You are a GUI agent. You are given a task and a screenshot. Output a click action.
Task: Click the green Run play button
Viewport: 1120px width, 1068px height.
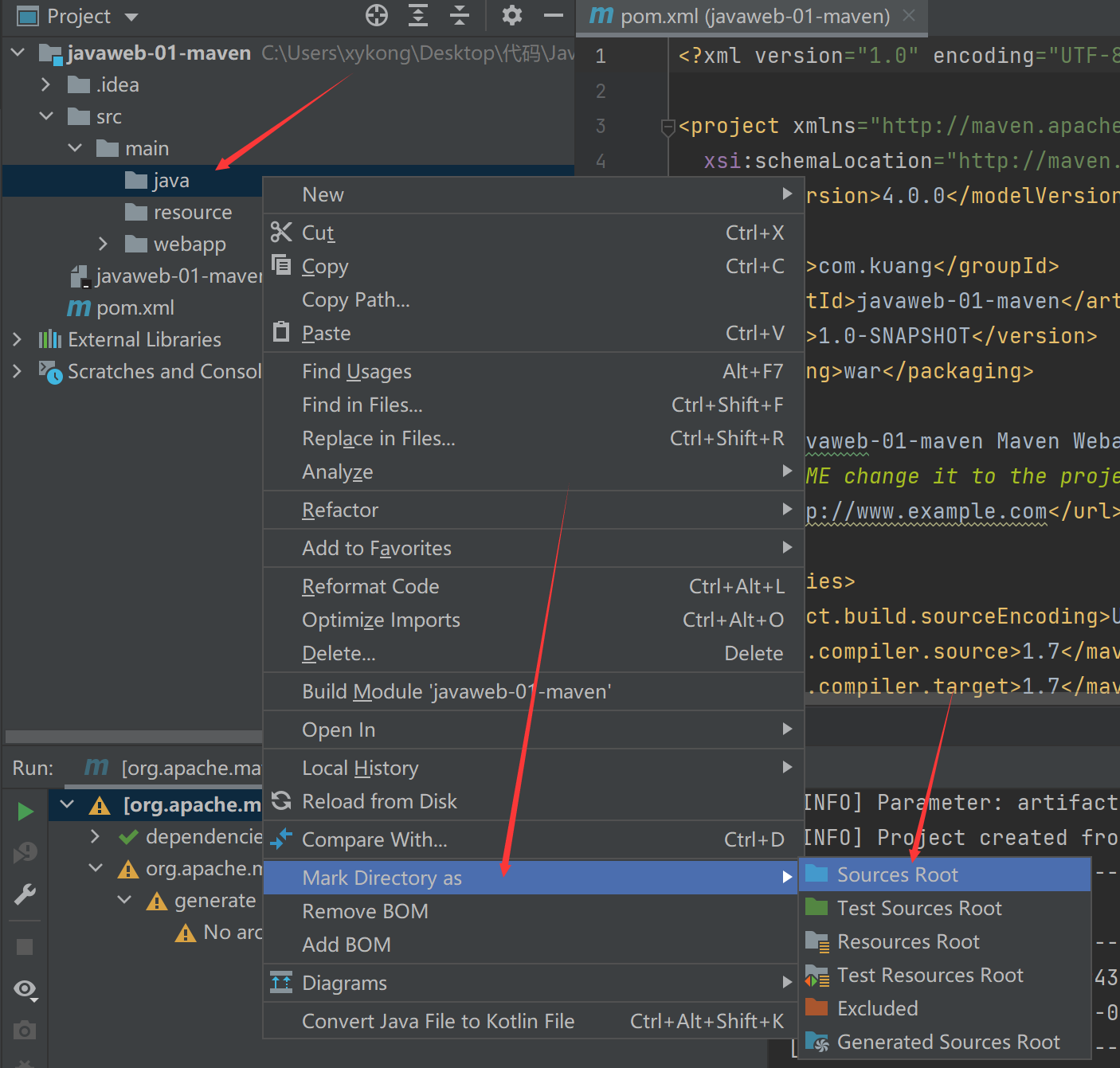coord(25,812)
